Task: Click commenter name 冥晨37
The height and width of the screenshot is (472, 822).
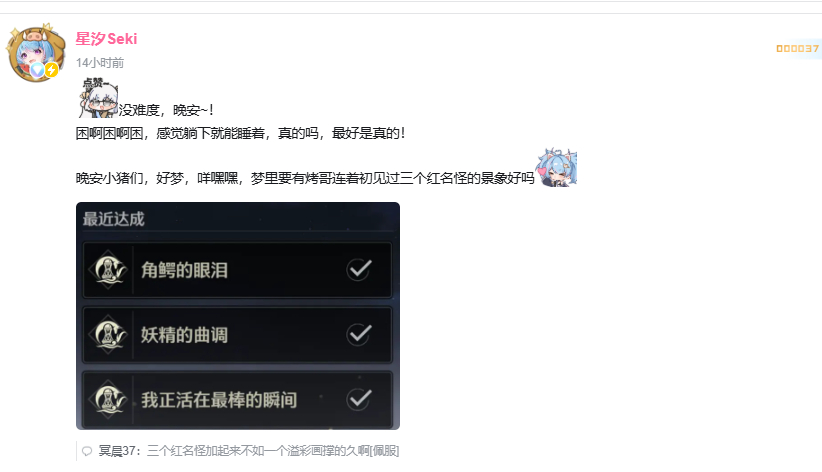Action: click(117, 451)
